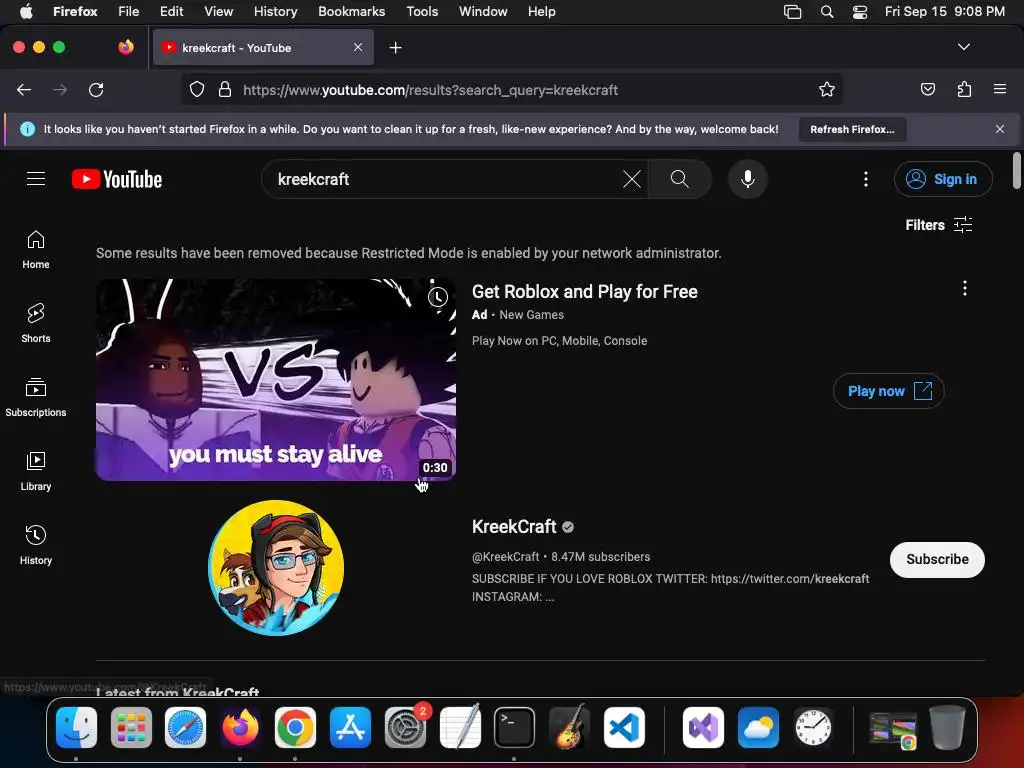Open the KreekCraft channel name link

[514, 526]
